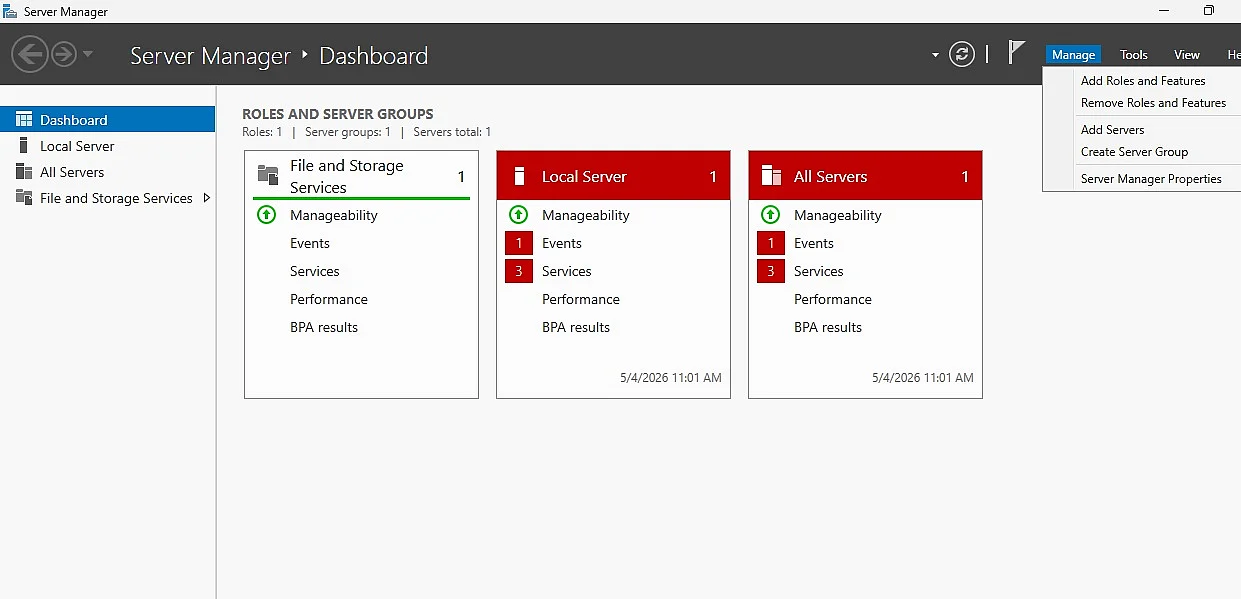Viewport: 1241px width, 599px height.
Task: Open Manageability in Local Server tile
Action: [586, 215]
